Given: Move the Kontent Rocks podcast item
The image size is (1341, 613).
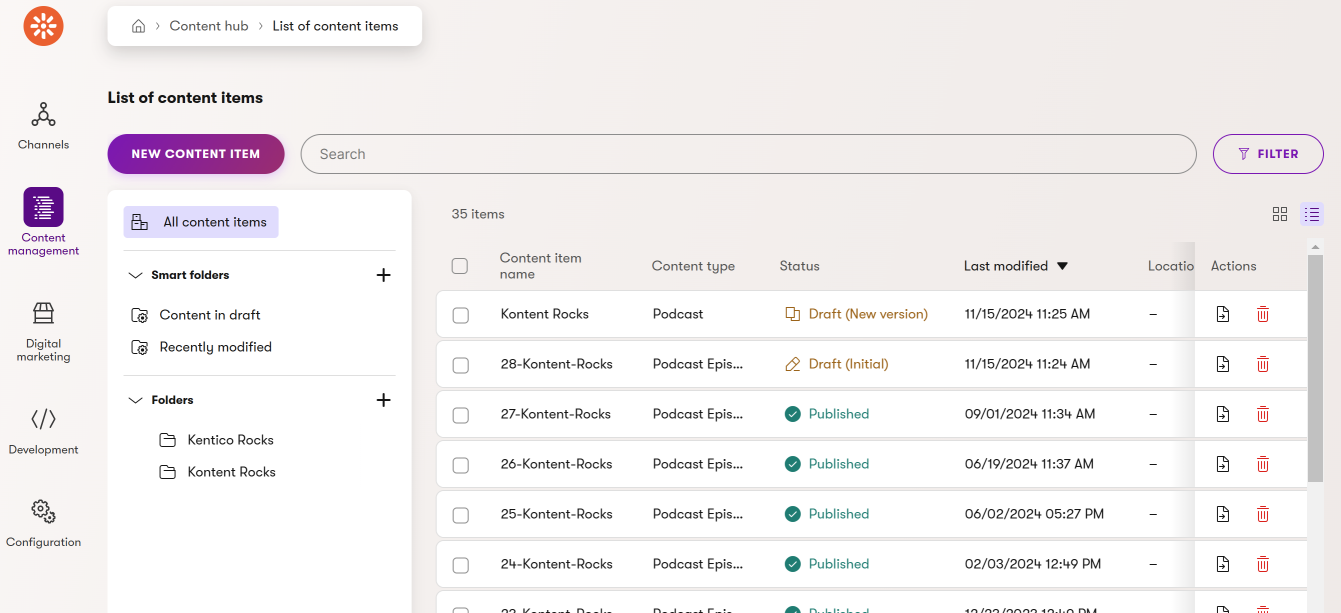Looking at the screenshot, I should click(1223, 314).
